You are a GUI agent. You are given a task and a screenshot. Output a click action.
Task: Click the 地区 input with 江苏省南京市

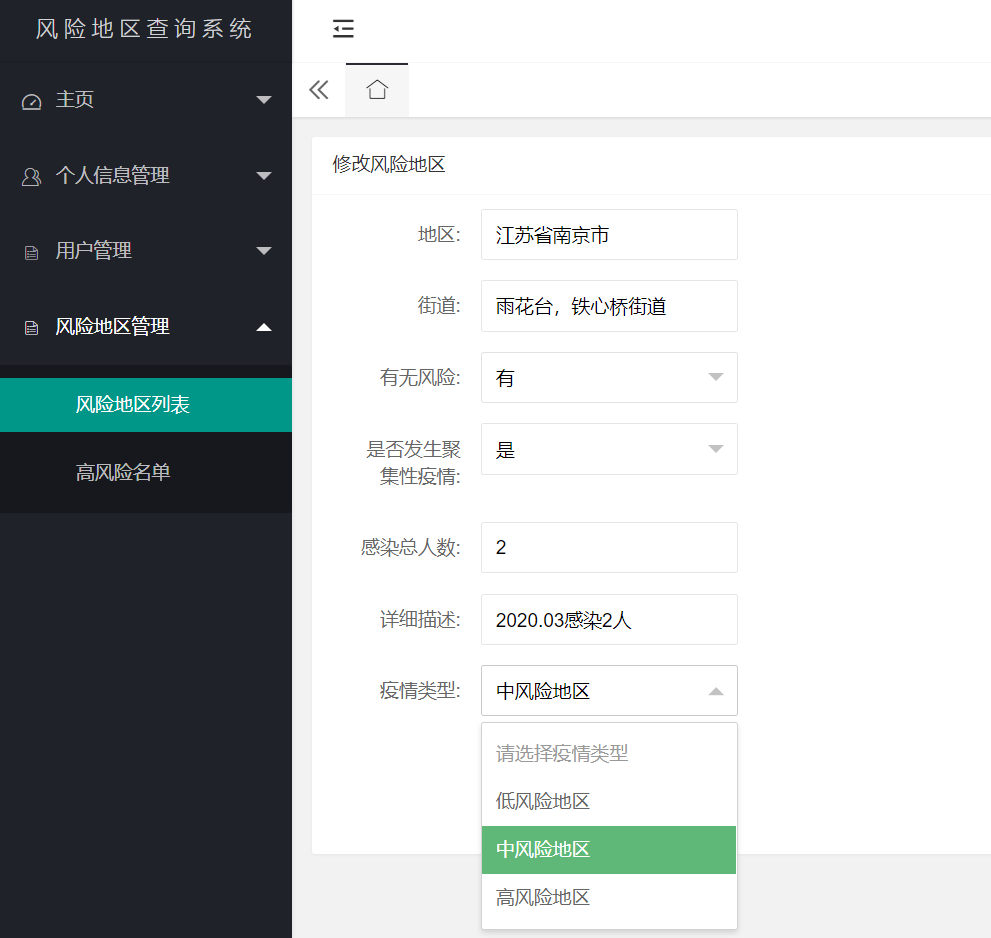[609, 234]
